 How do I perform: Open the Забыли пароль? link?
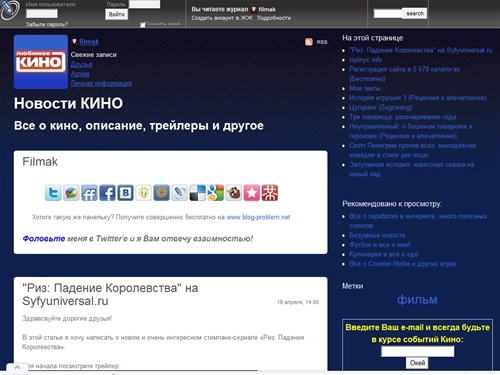point(47,24)
